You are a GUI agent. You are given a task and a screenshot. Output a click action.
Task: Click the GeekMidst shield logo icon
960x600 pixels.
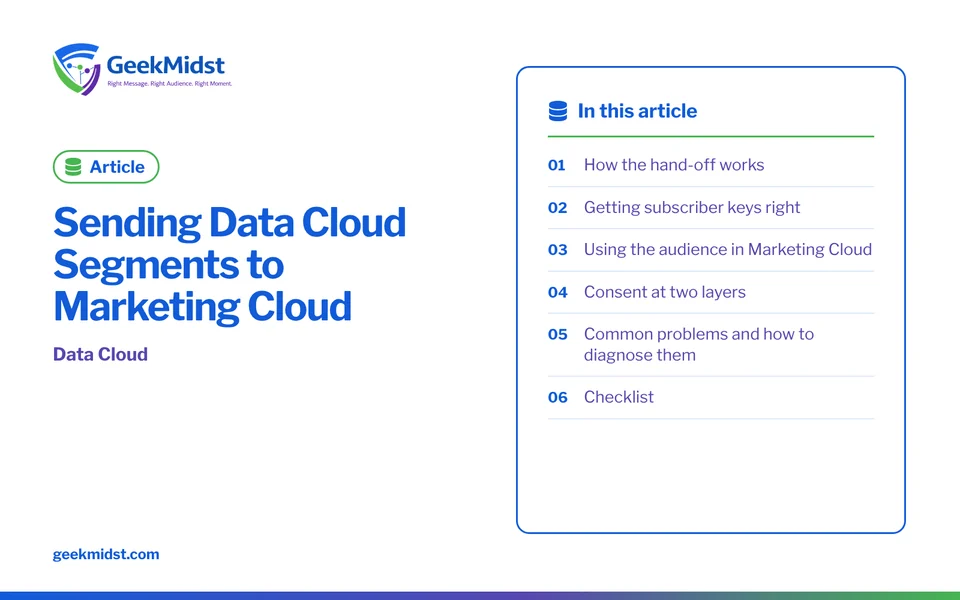click(76, 69)
